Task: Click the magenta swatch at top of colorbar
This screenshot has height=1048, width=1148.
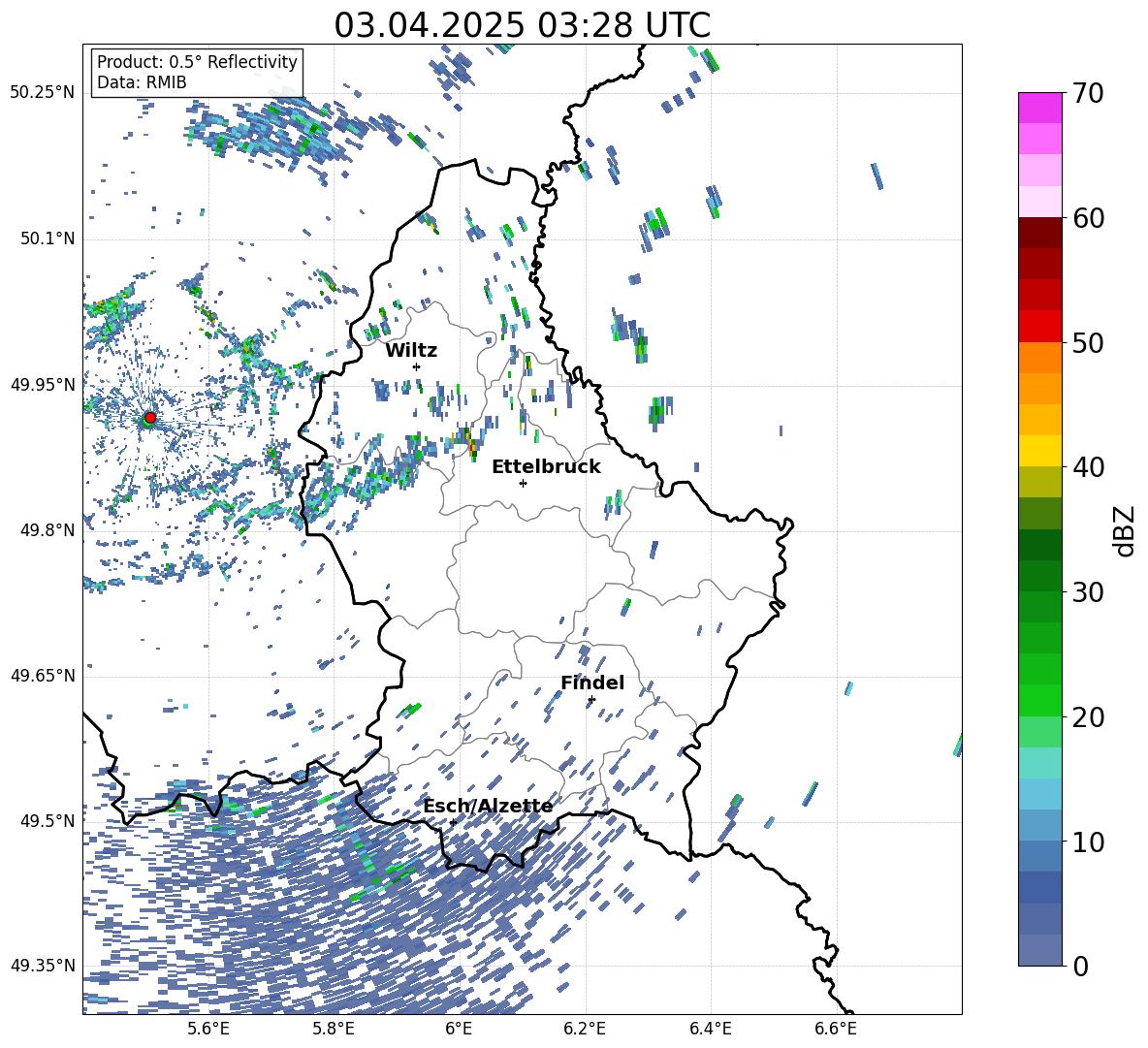Action: coord(1039,108)
